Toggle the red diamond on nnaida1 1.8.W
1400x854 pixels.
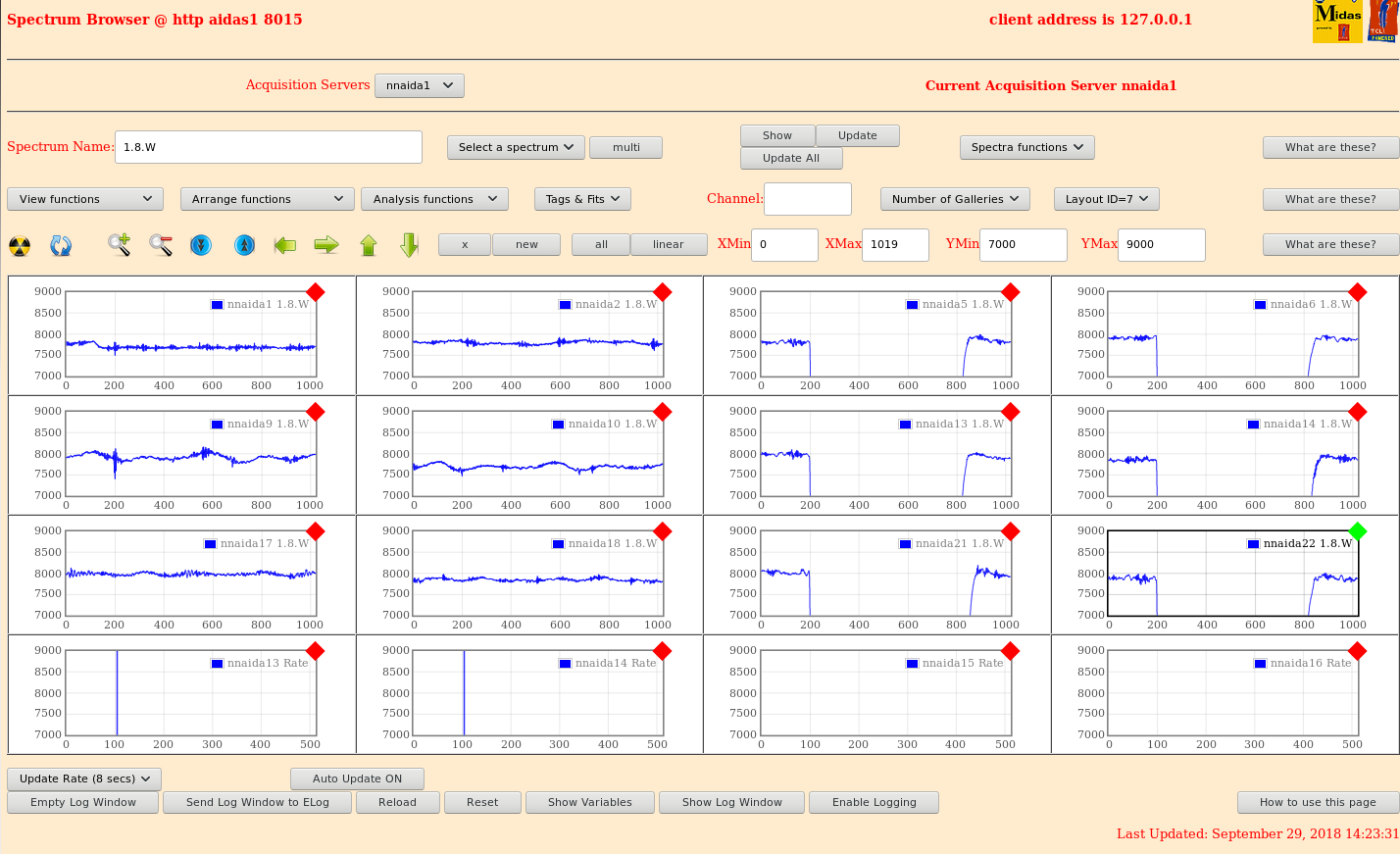(x=315, y=292)
